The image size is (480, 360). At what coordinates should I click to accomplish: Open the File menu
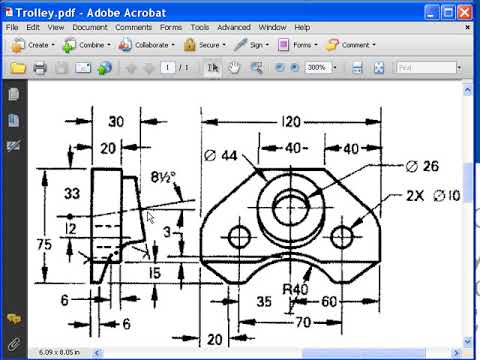(12, 28)
